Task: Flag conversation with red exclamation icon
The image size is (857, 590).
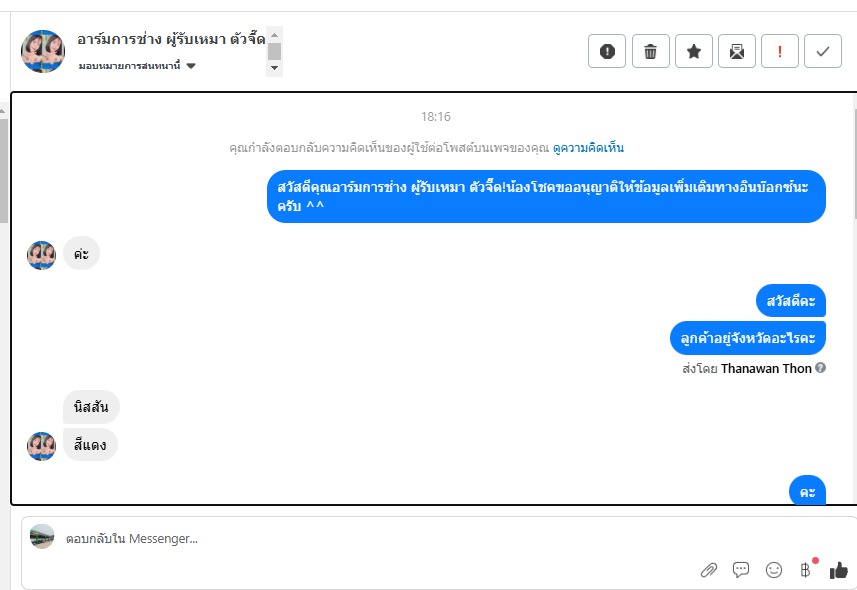Action: (780, 51)
